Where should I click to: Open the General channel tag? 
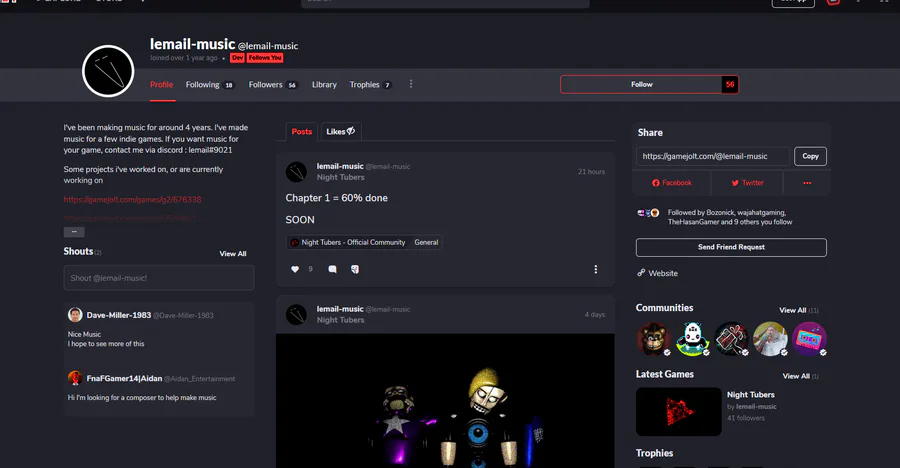click(x=426, y=242)
